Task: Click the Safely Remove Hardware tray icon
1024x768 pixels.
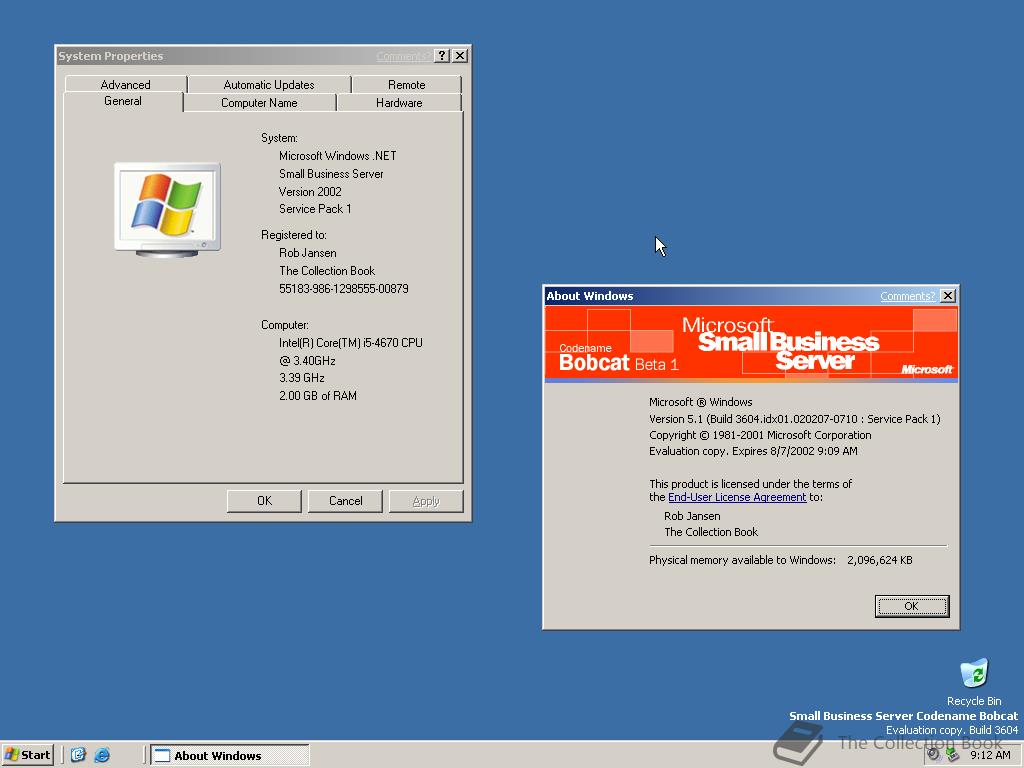Action: (952, 755)
